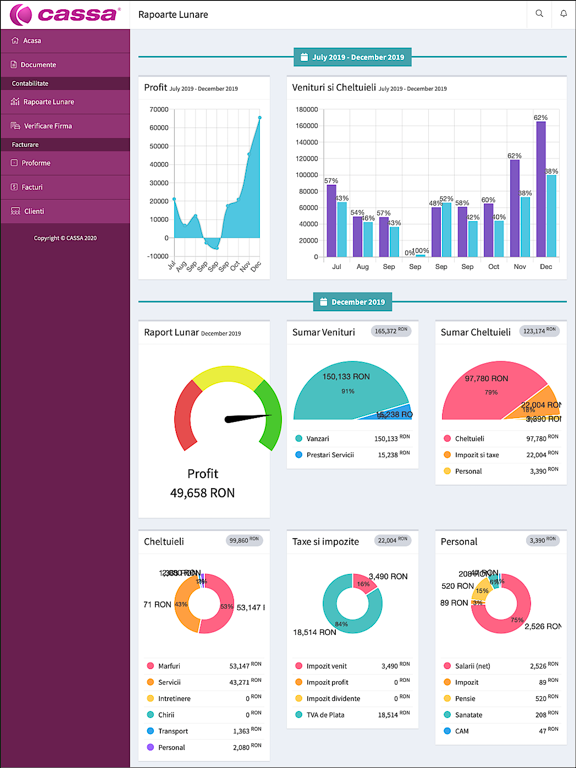Click 'Intretinere' legend row text
The image size is (576, 768).
pos(174,698)
